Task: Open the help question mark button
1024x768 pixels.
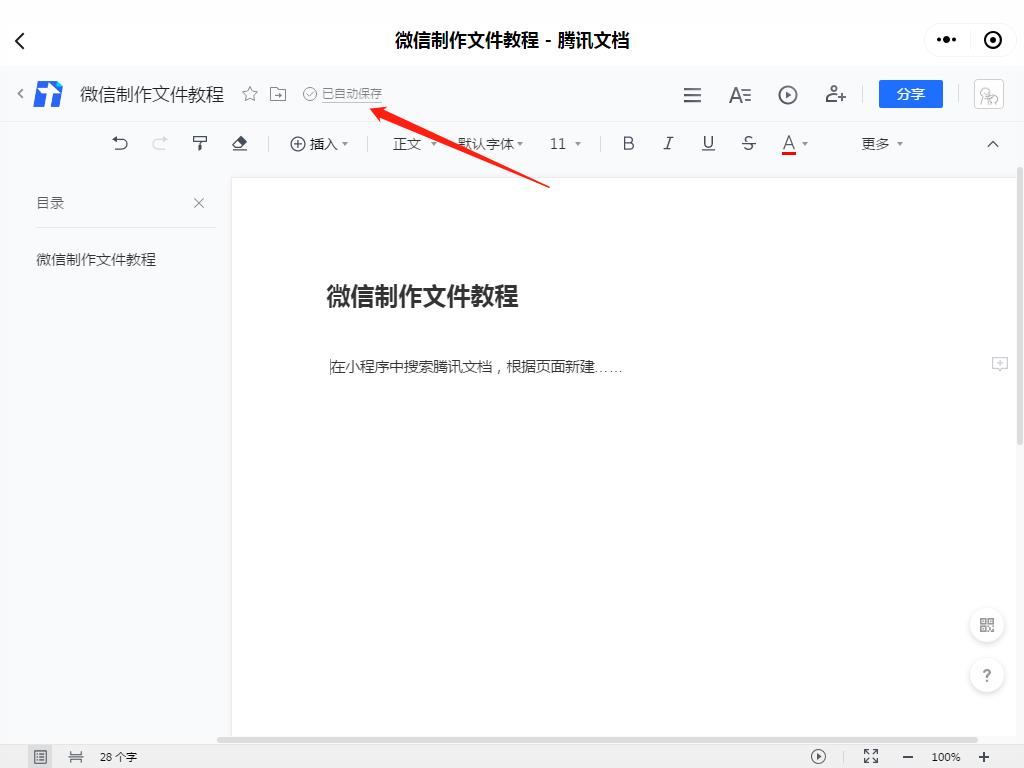Action: click(x=987, y=675)
